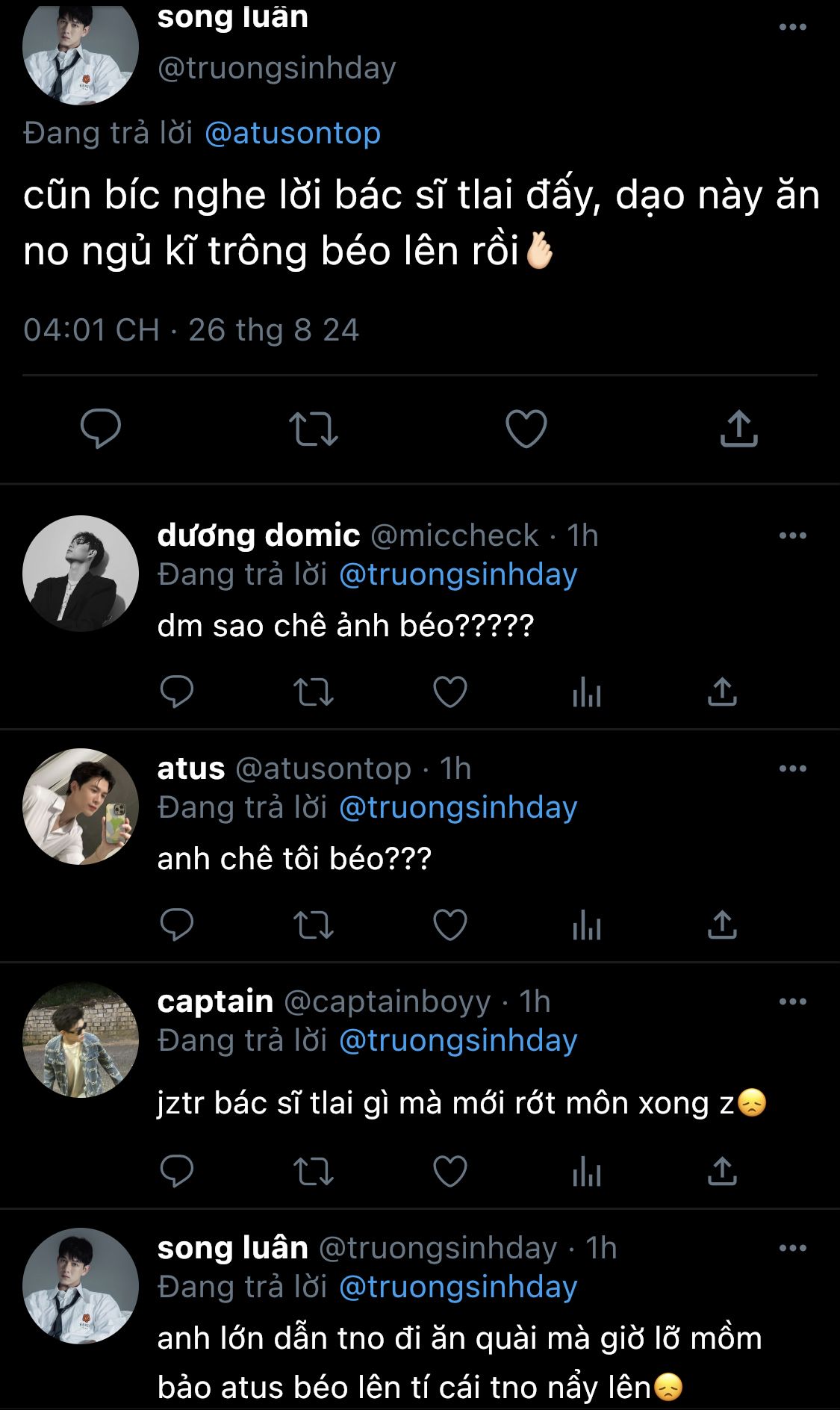
Task: Like the reply from atus
Action: [450, 925]
